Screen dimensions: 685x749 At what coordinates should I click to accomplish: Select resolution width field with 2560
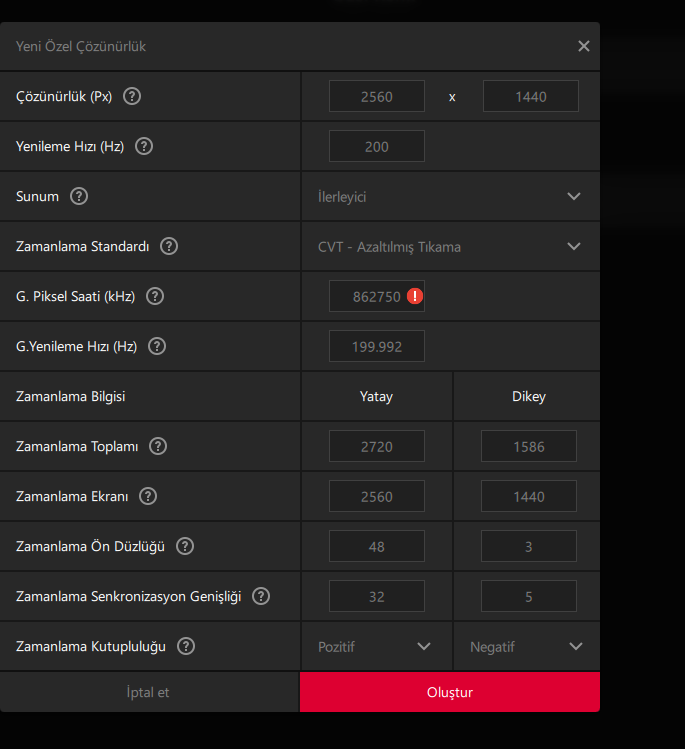(x=377, y=96)
